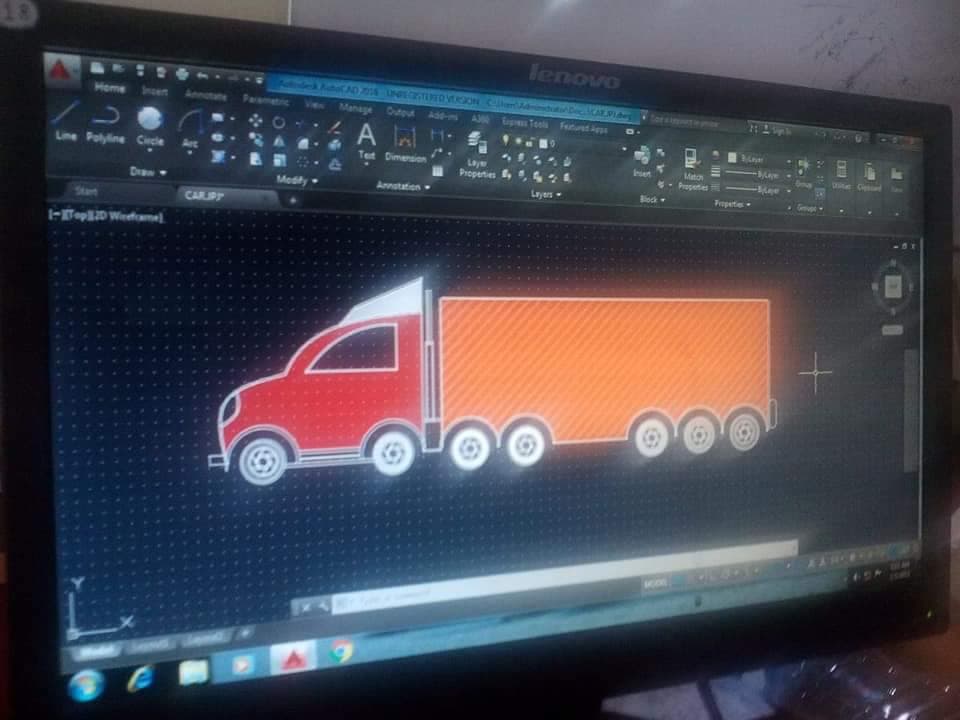Click the AutoCAD application menu button

tap(62, 70)
